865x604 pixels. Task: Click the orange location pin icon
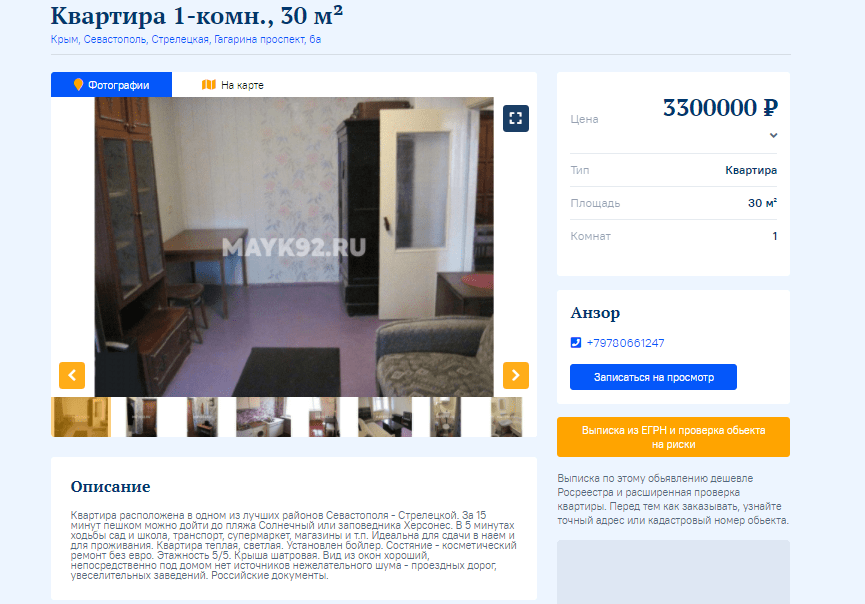78,85
